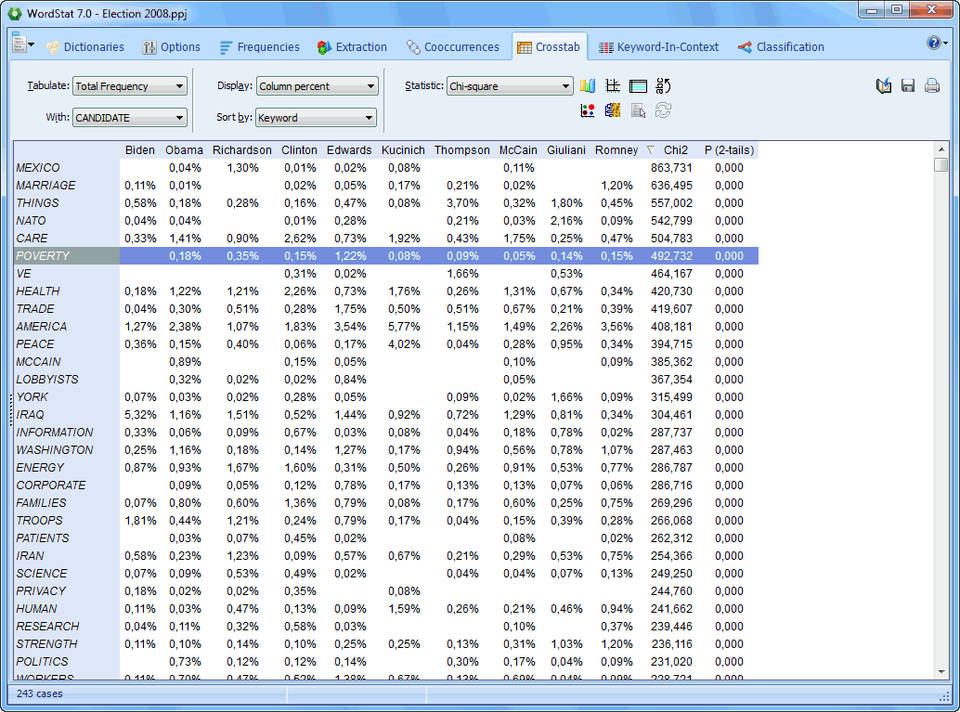Viewport: 960px width, 712px height.
Task: Switch to the Frequencies tab
Action: click(259, 47)
